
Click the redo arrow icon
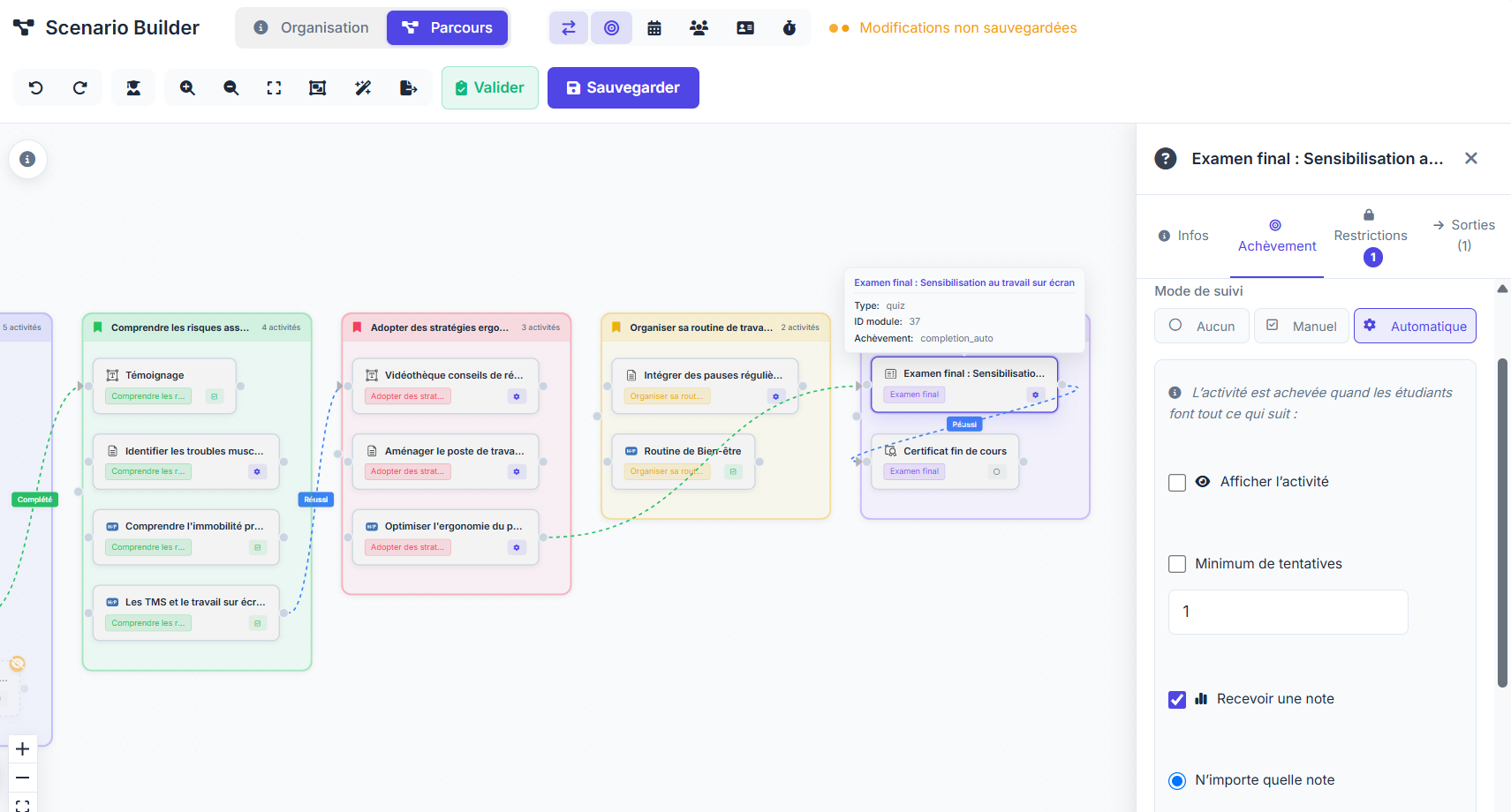[x=80, y=87]
